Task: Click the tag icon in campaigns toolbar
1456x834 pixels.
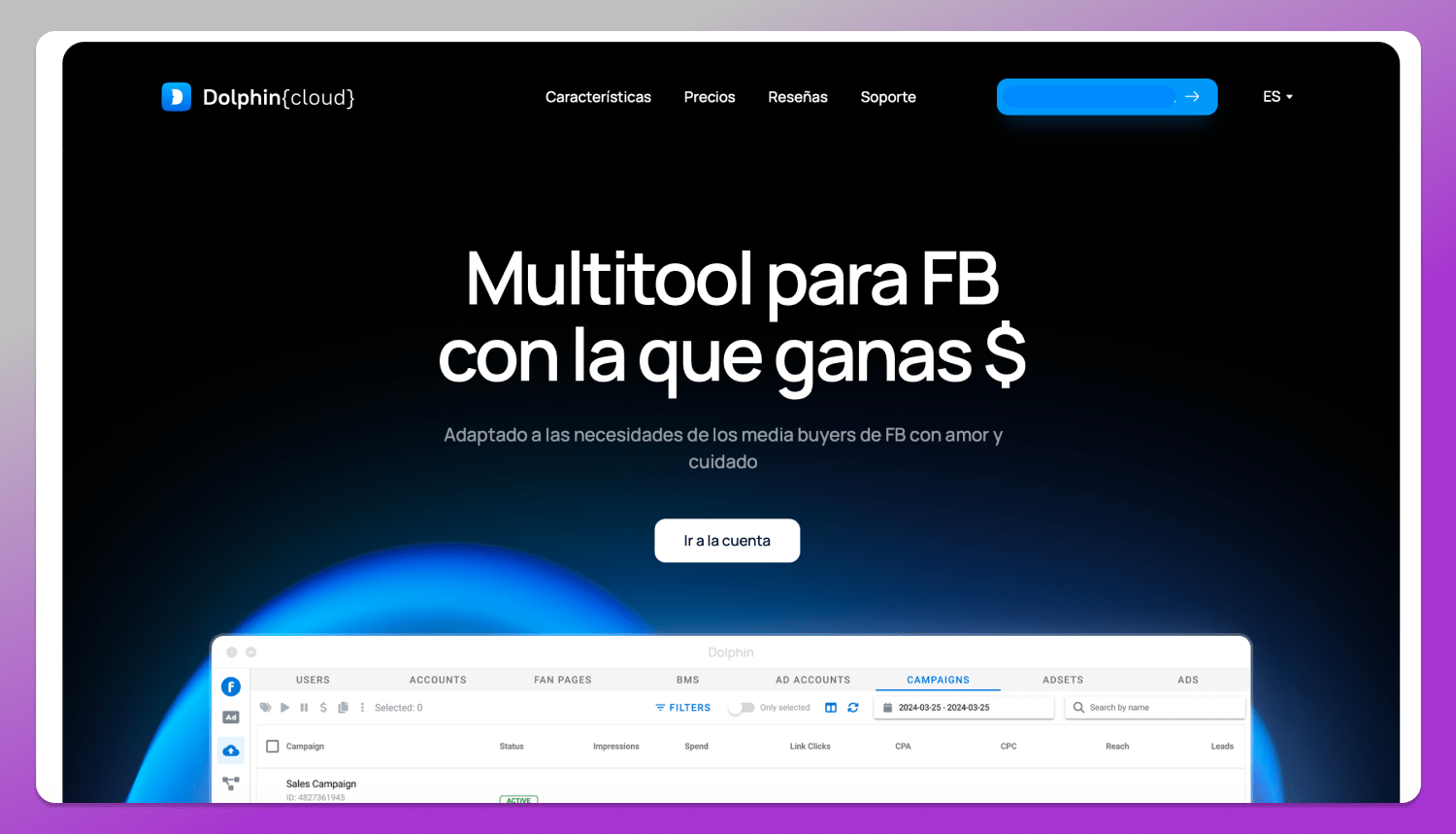Action: click(x=266, y=708)
